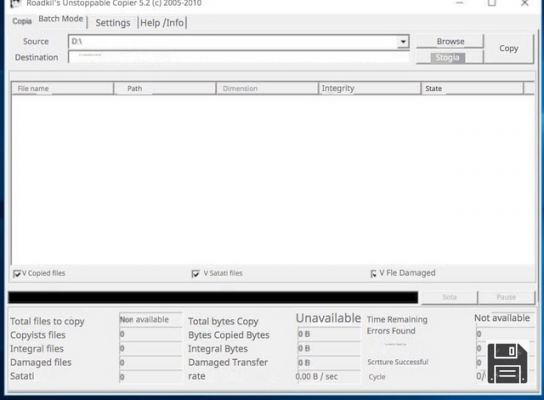This screenshot has height=400, width=544.
Task: Toggle the Copied files checkbox
Action: (17, 274)
